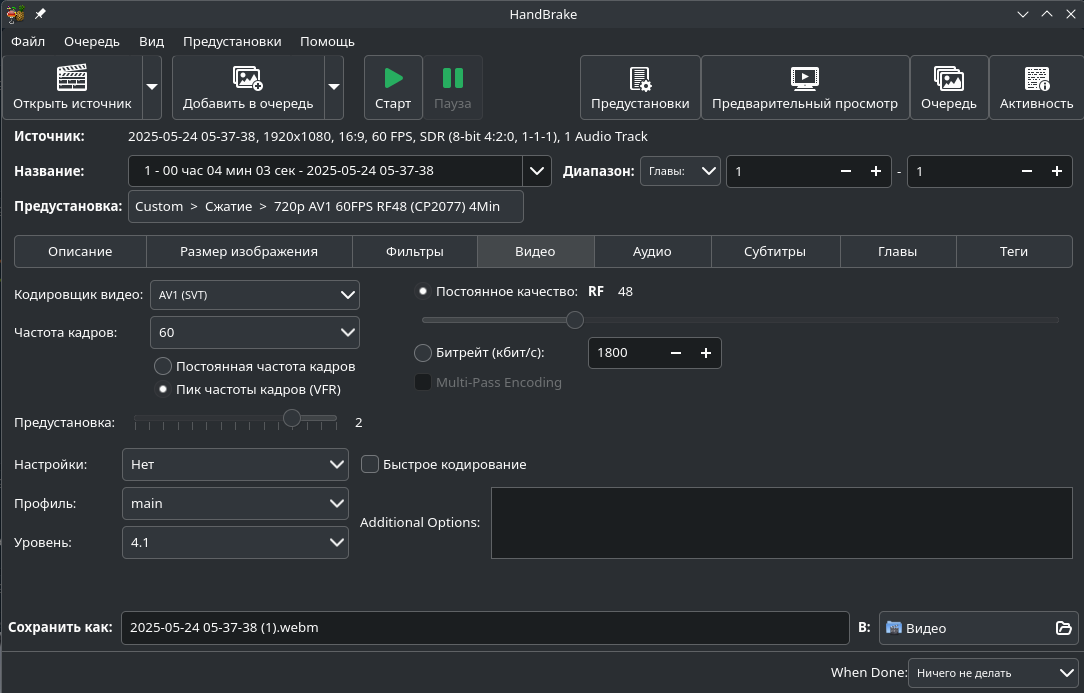Open the Помощь menu
1084x693 pixels.
point(327,41)
